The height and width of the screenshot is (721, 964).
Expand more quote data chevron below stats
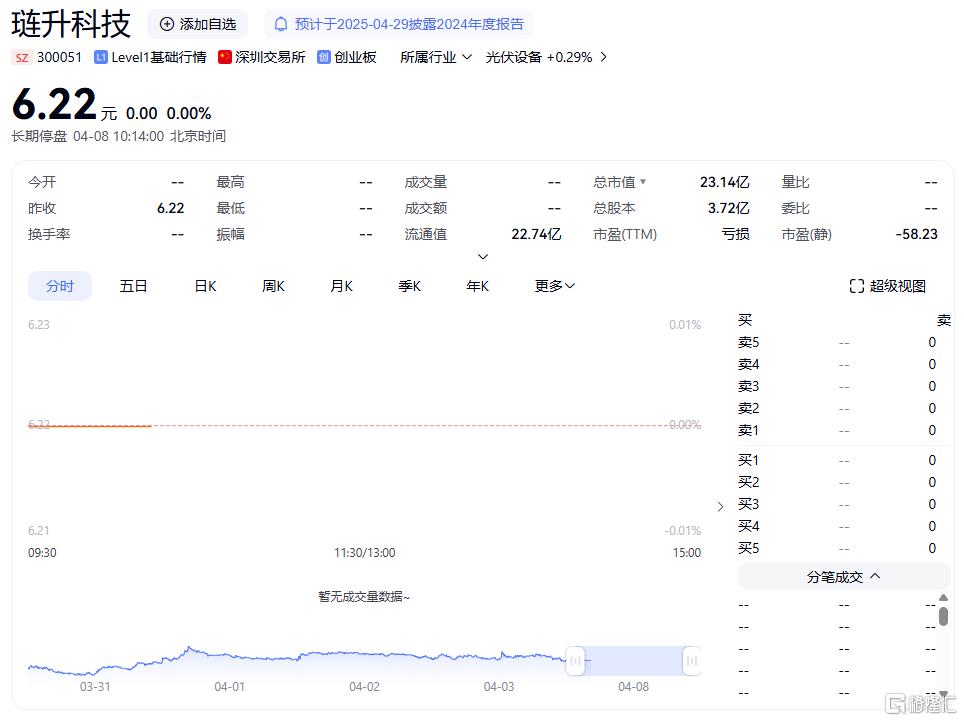point(483,256)
